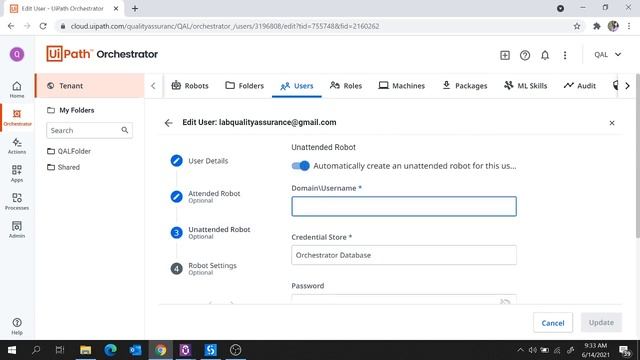Viewport: 640px width, 360px height.
Task: Open Processes in the left sidebar
Action: (x=17, y=202)
